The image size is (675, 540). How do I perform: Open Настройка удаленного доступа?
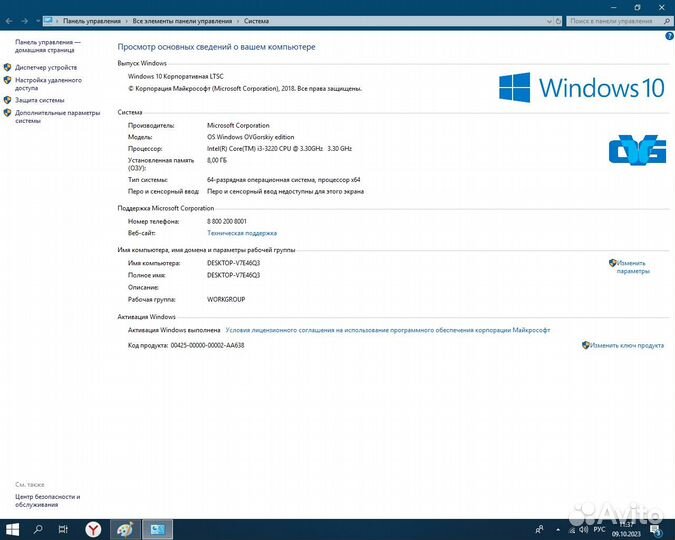(48, 84)
